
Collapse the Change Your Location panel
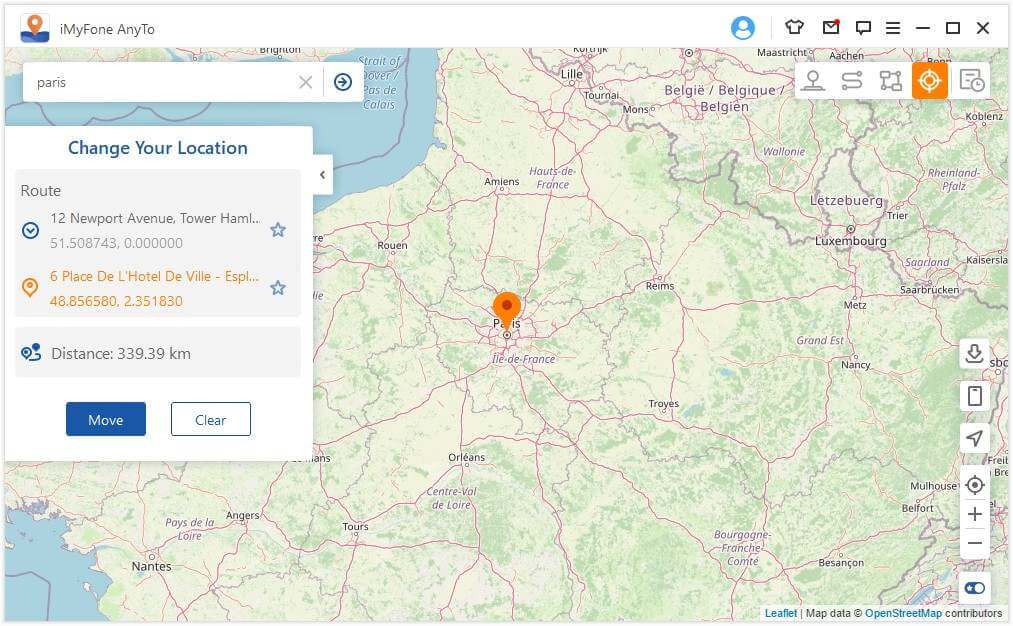click(x=322, y=174)
